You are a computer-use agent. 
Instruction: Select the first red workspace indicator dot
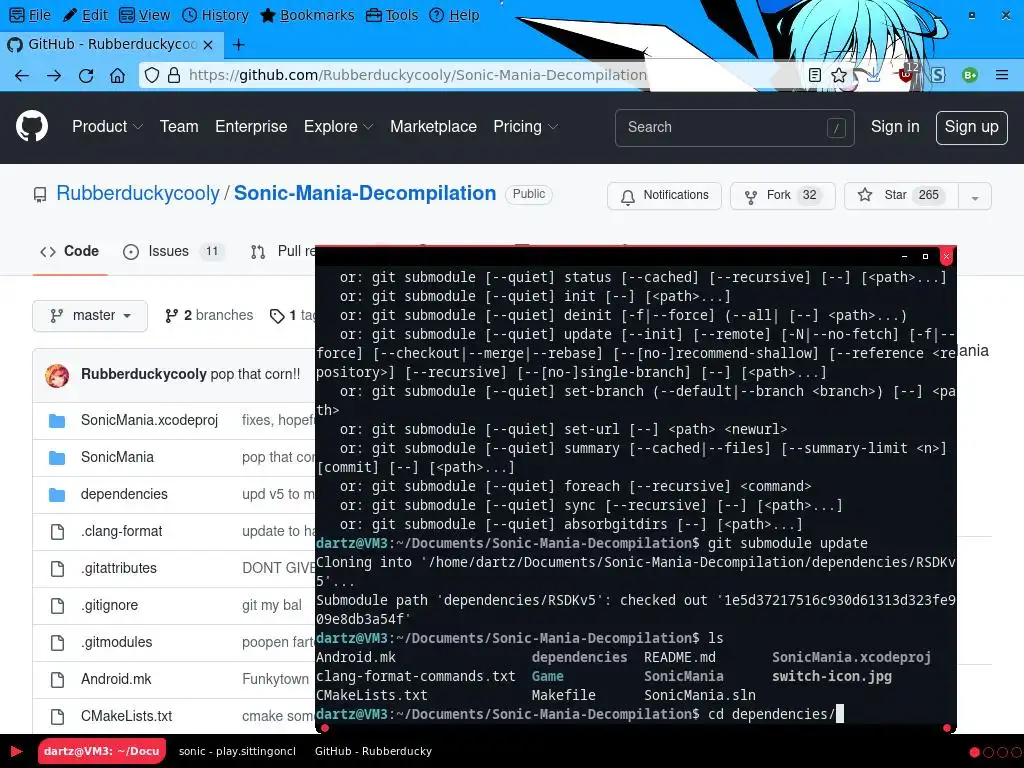[974, 752]
